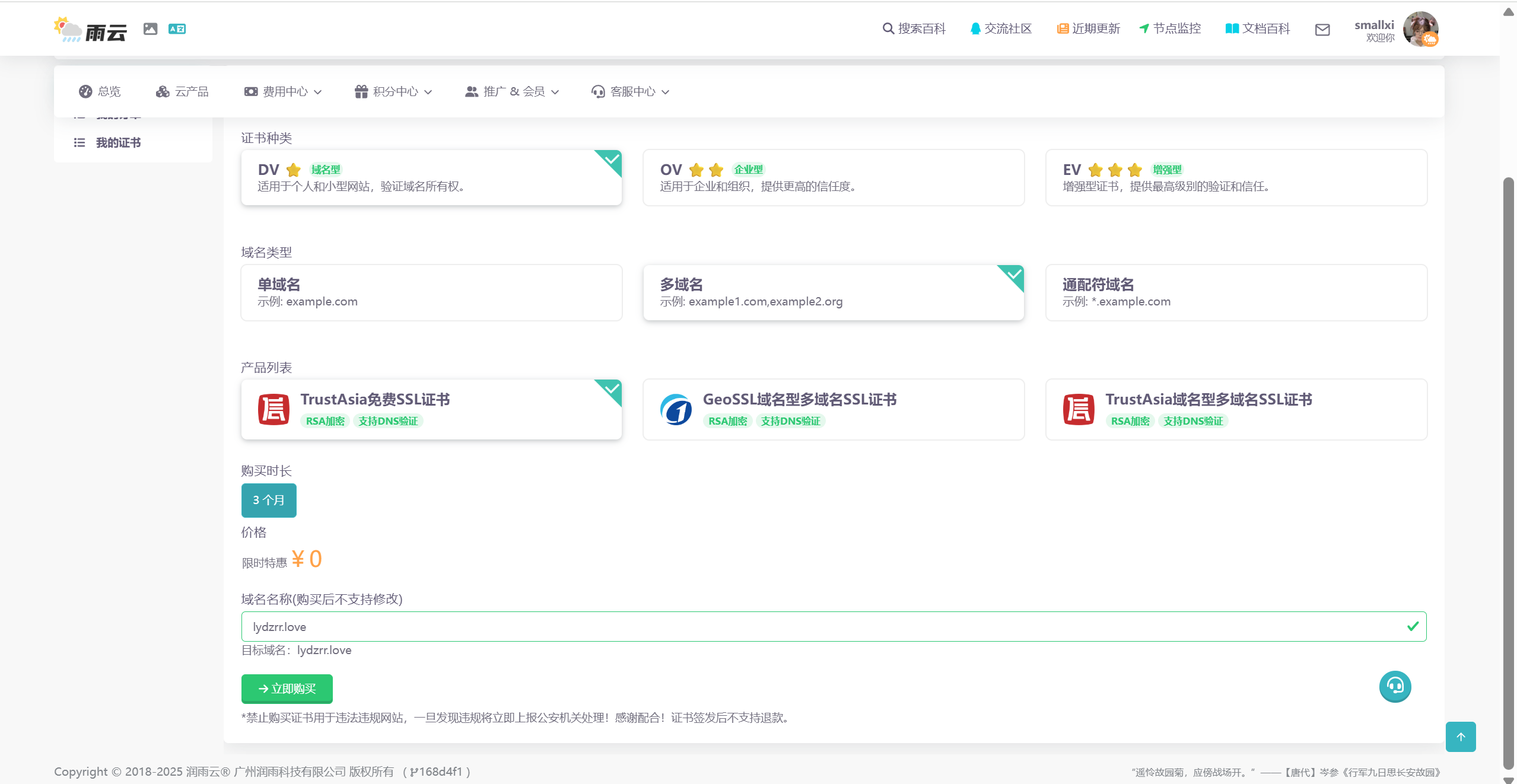Click the 雨云 logo
The width and height of the screenshot is (1517, 784).
91,30
